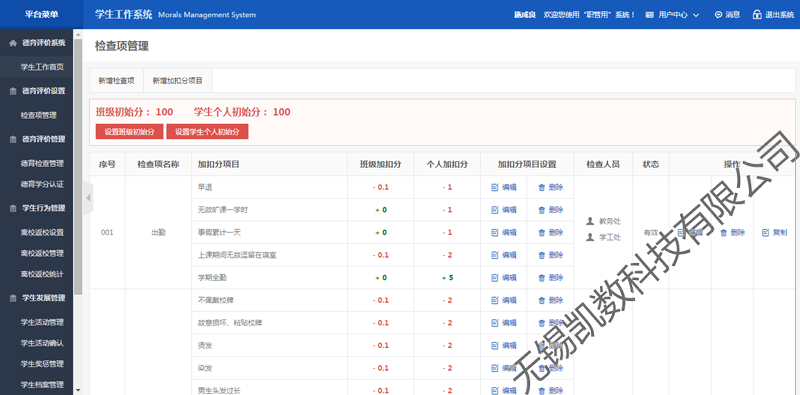
Task: Click the 染发 deduction item name
Action: point(205,368)
